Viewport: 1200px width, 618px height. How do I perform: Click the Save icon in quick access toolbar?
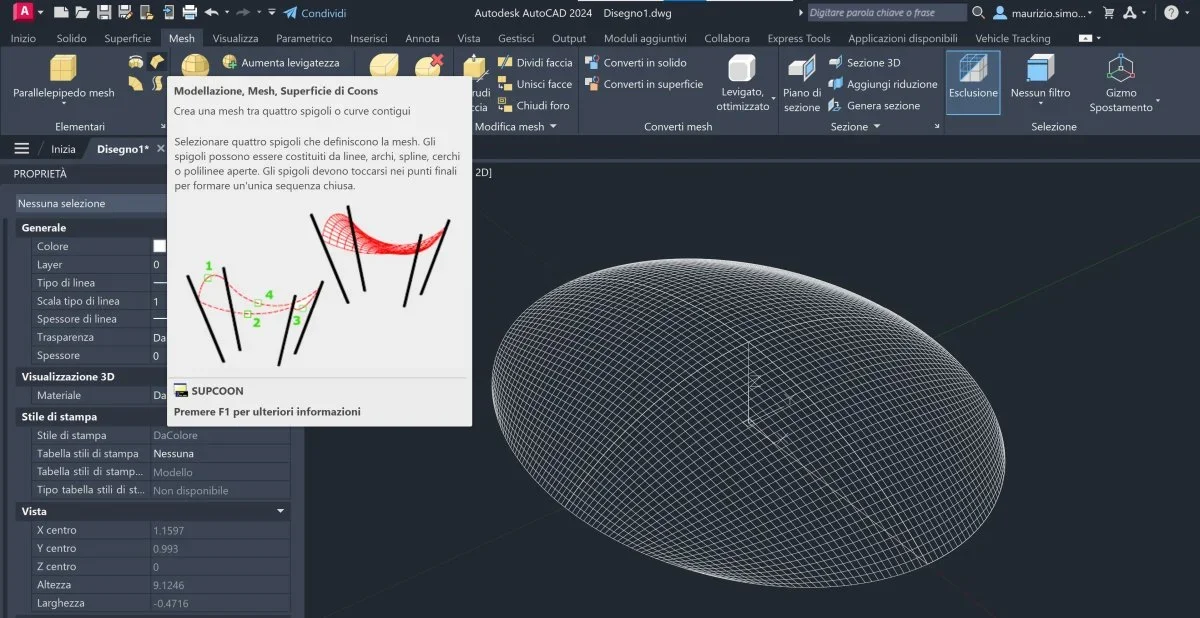(106, 13)
